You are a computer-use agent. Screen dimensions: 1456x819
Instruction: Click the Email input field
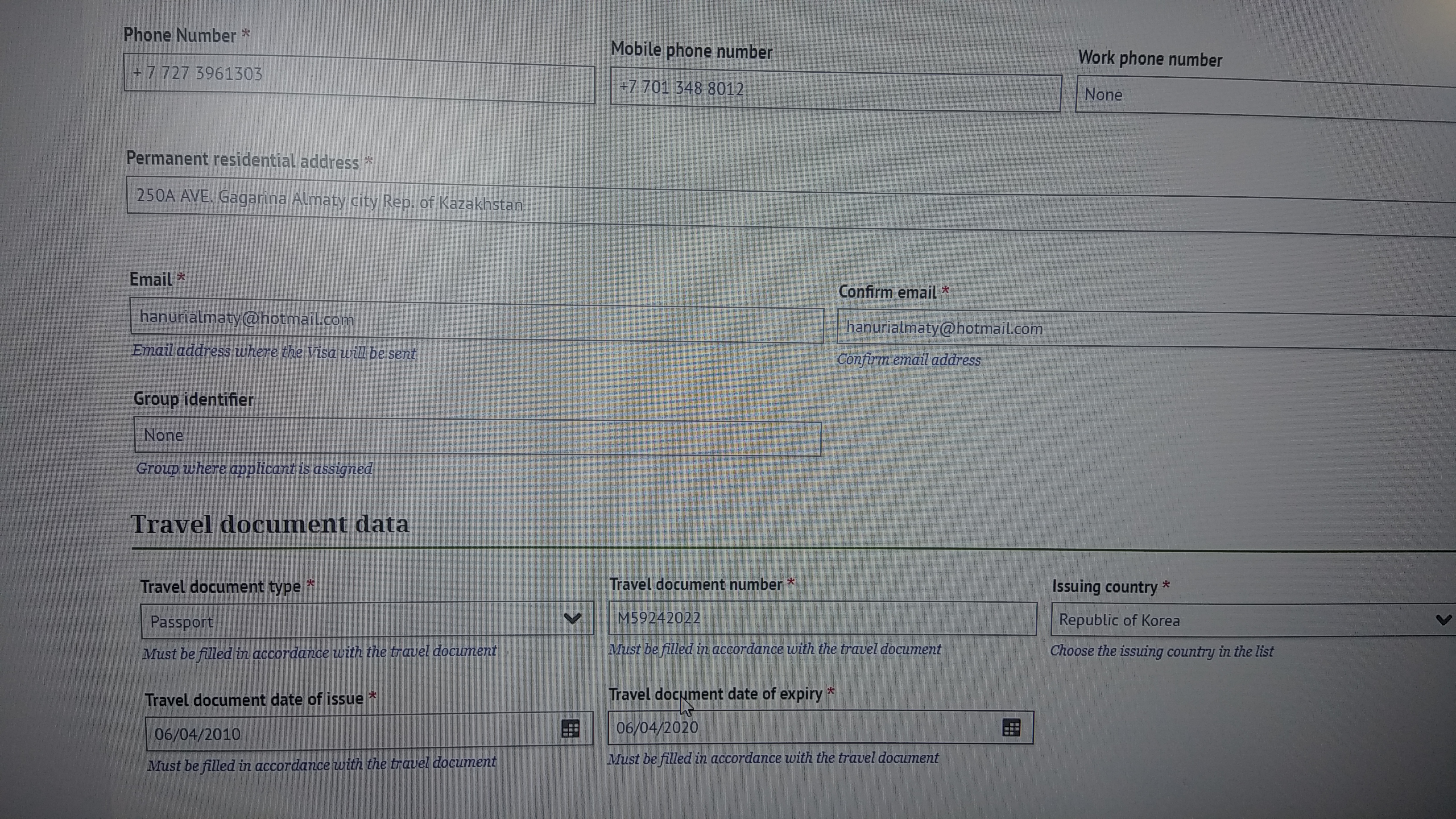(x=476, y=320)
